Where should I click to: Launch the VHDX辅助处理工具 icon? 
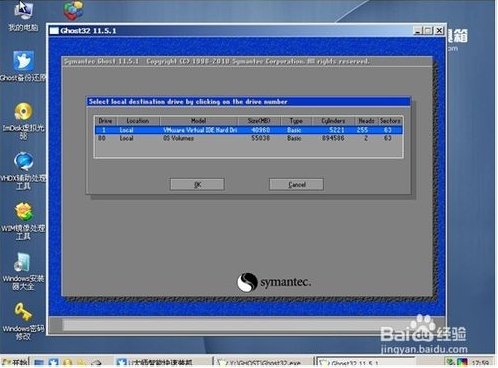coord(23,171)
